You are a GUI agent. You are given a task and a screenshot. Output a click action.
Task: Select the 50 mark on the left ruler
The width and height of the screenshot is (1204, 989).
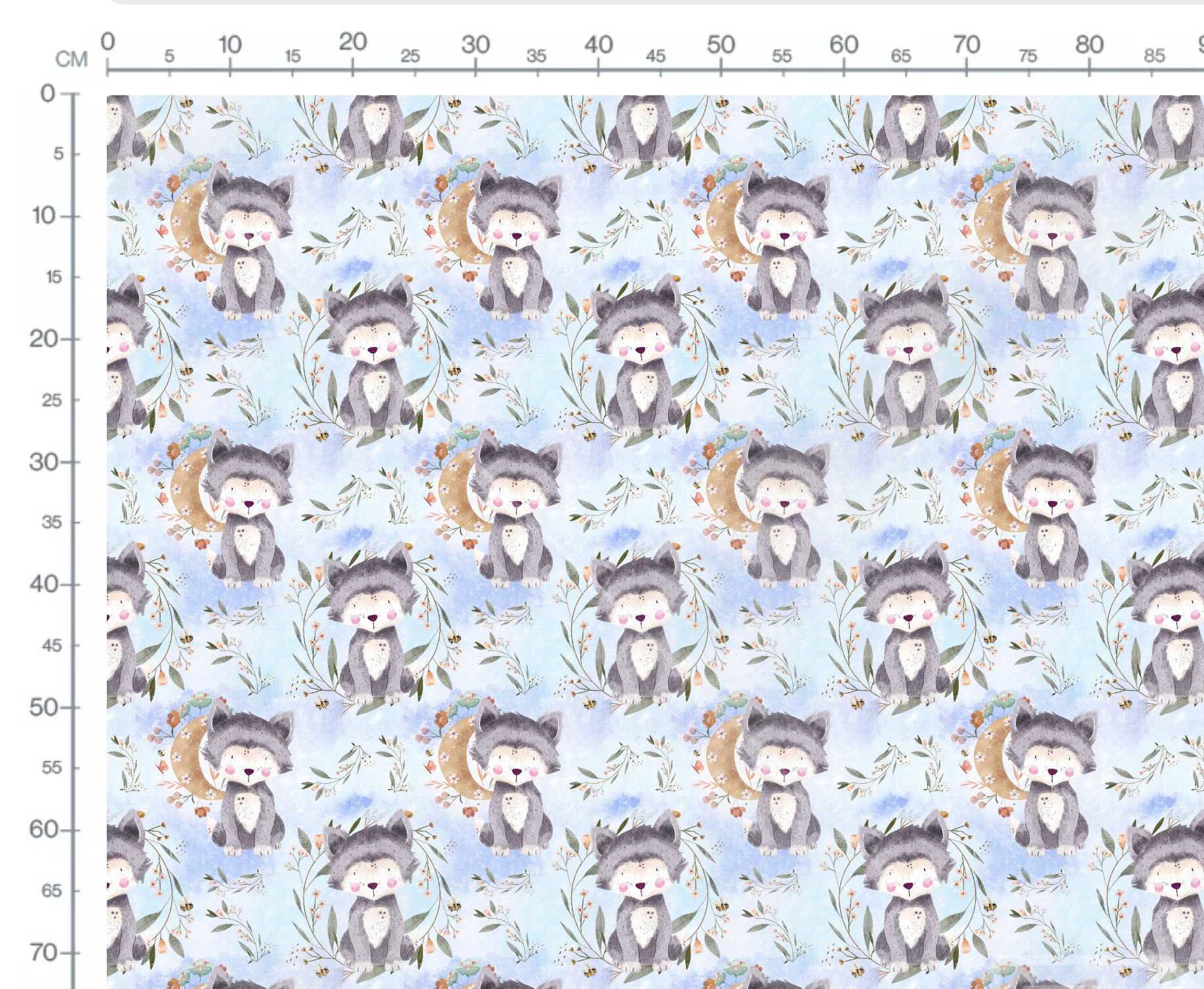click(x=44, y=707)
